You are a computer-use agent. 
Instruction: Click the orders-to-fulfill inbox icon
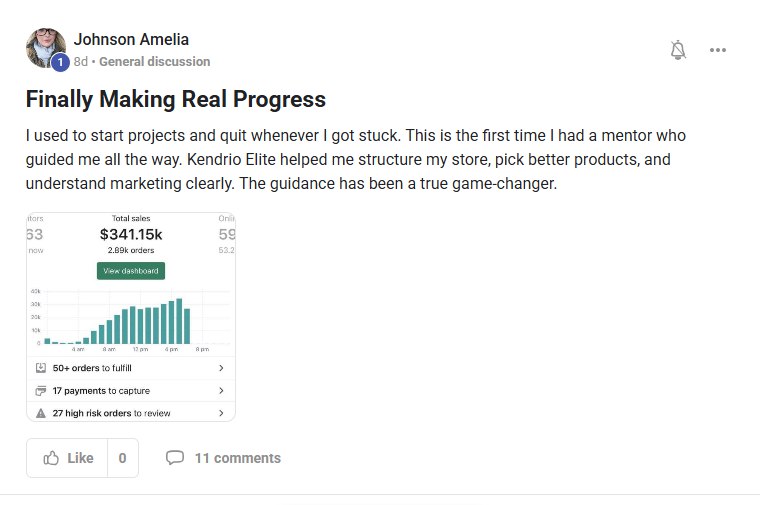pos(41,368)
